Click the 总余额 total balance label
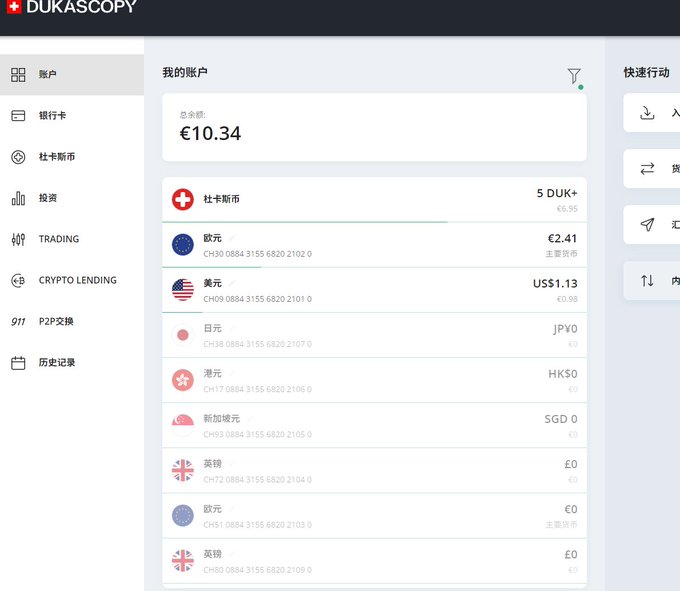 pos(193,115)
